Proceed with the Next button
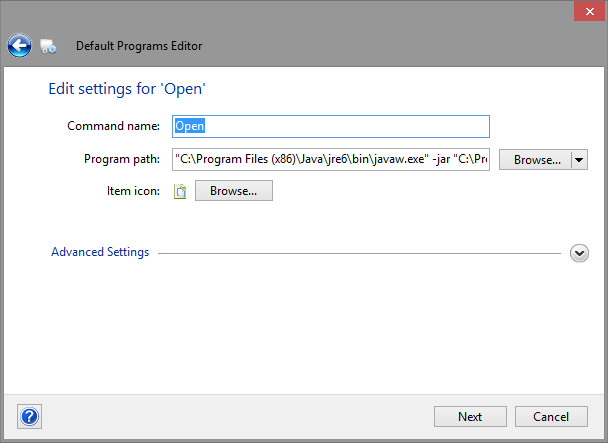The width and height of the screenshot is (608, 443). click(x=470, y=416)
